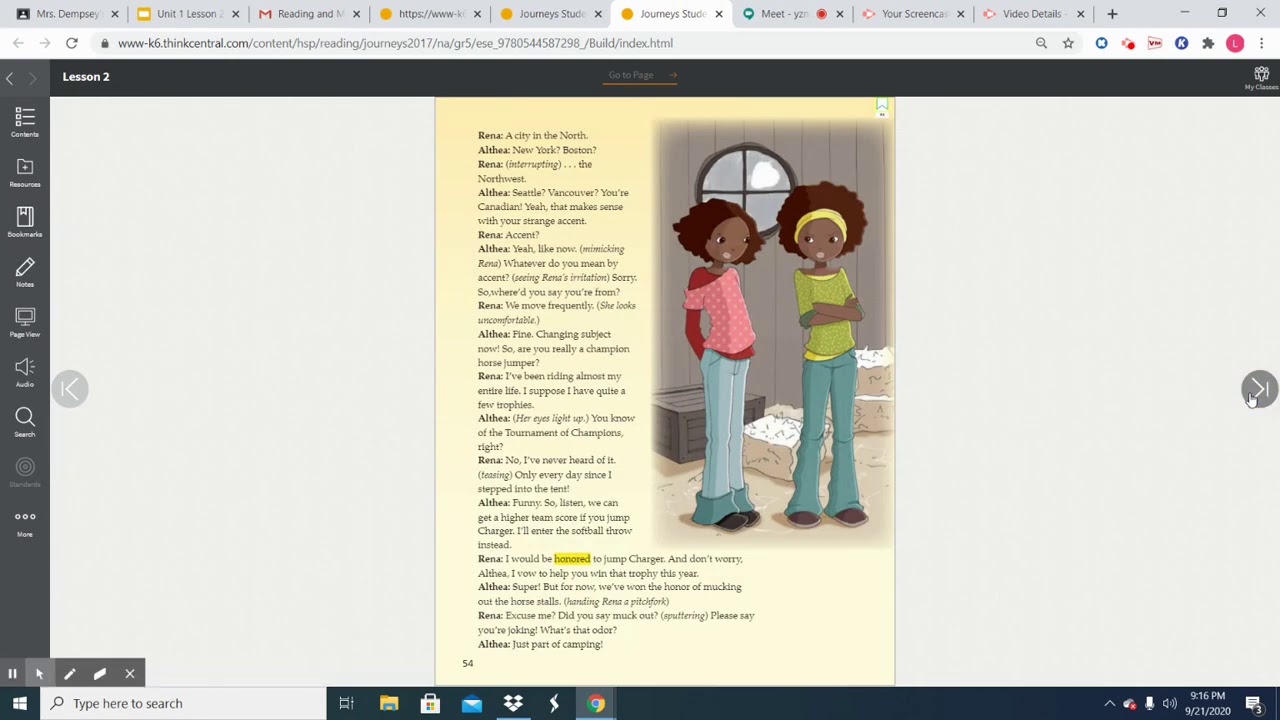The image size is (1280, 720).
Task: Play the Audio from the sidebar
Action: 25,372
